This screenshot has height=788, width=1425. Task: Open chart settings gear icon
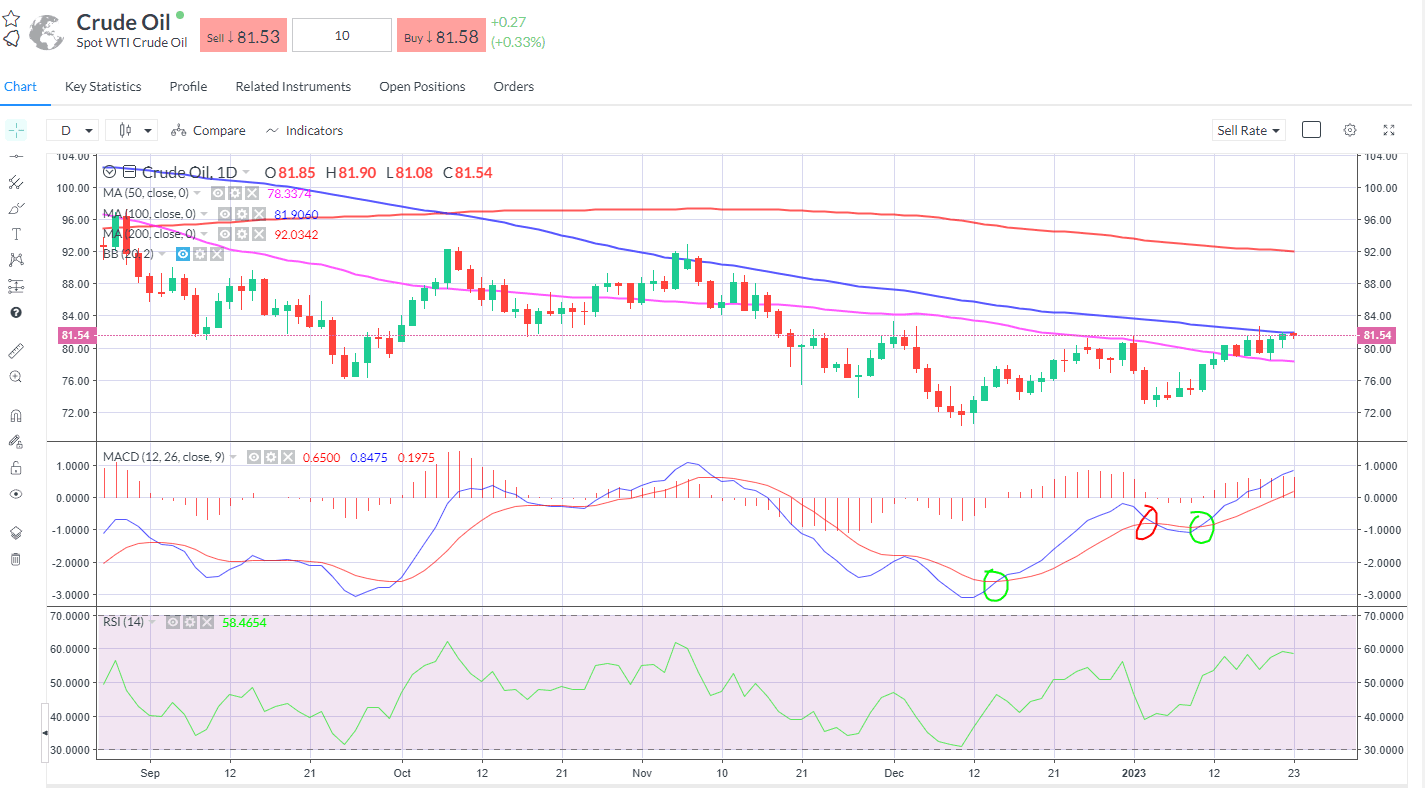pyautogui.click(x=1350, y=130)
